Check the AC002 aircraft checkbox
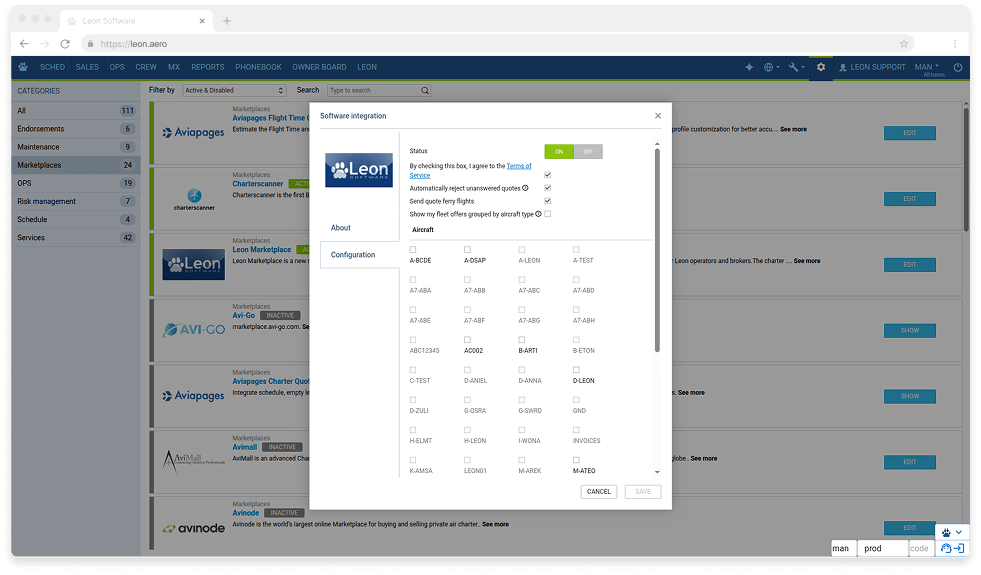 pos(467,340)
